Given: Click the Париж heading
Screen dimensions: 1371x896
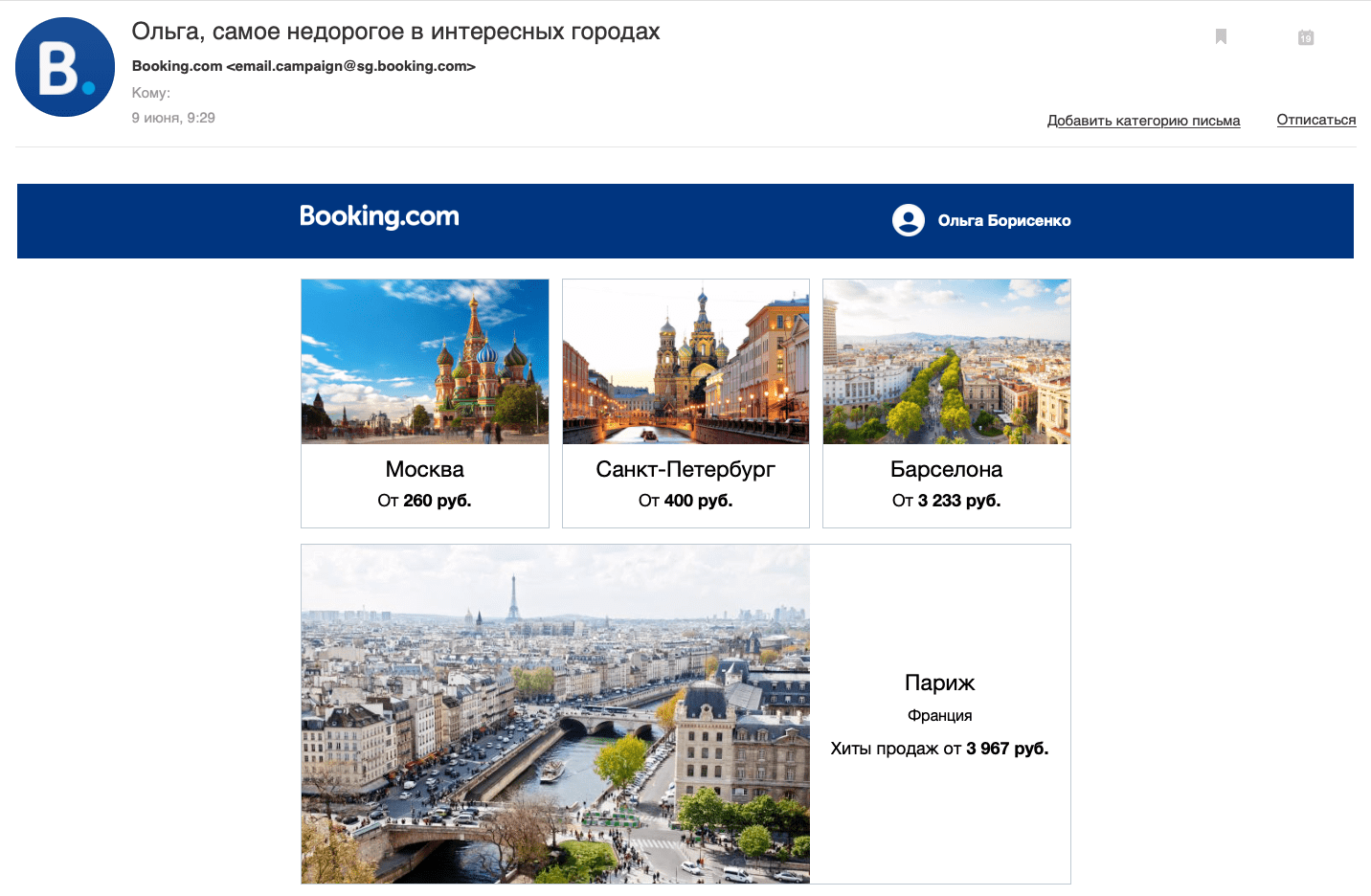Looking at the screenshot, I should point(940,683).
